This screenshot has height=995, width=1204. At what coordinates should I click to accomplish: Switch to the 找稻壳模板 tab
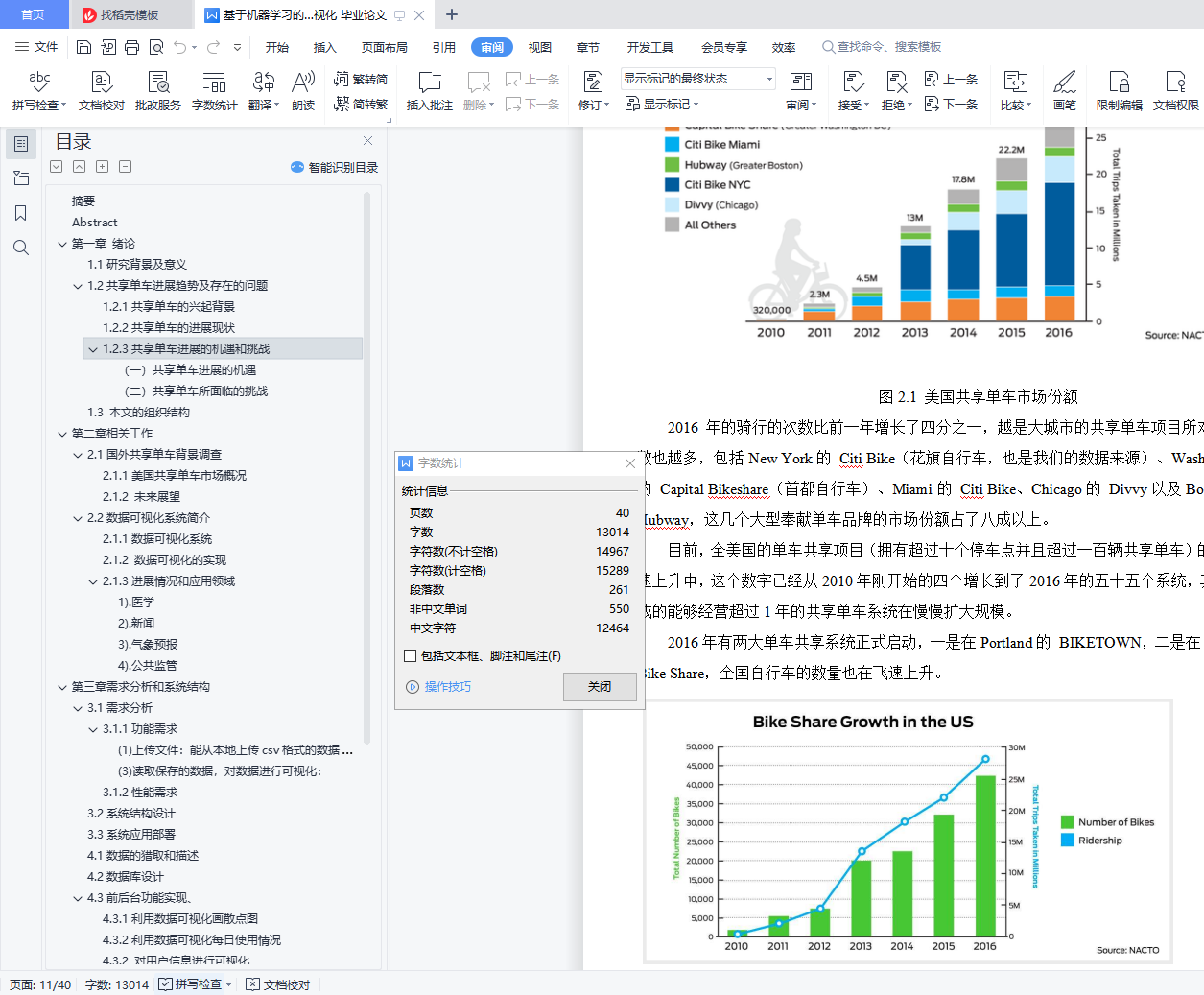pos(130,14)
